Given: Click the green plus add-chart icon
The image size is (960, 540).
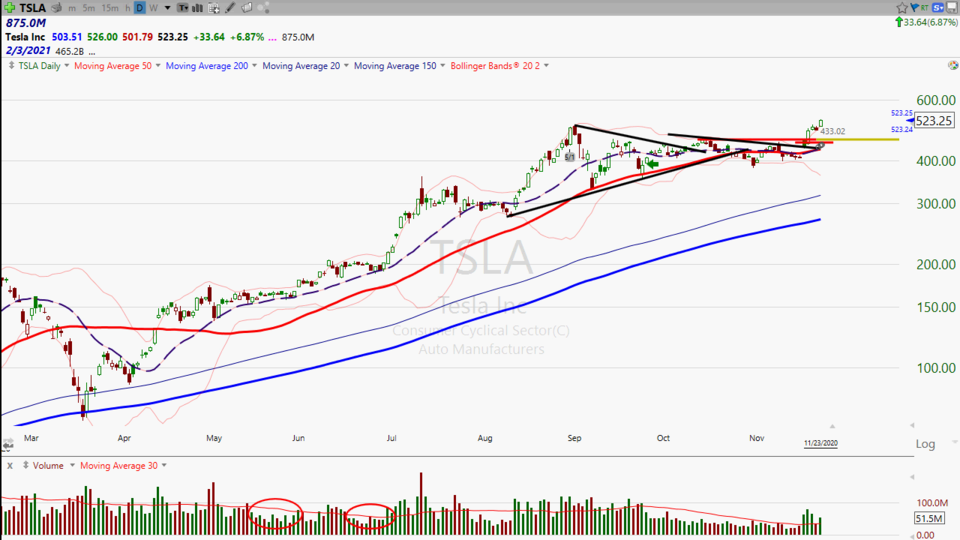Looking at the screenshot, I should point(9,7).
